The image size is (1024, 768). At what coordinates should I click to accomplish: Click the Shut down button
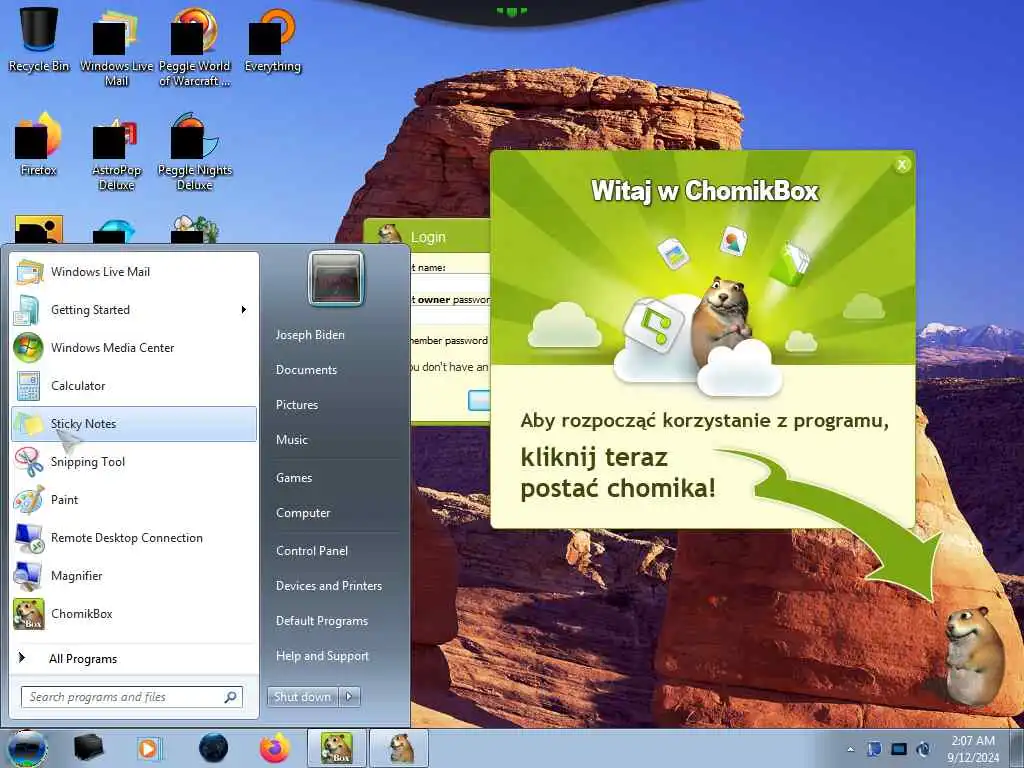click(x=302, y=697)
